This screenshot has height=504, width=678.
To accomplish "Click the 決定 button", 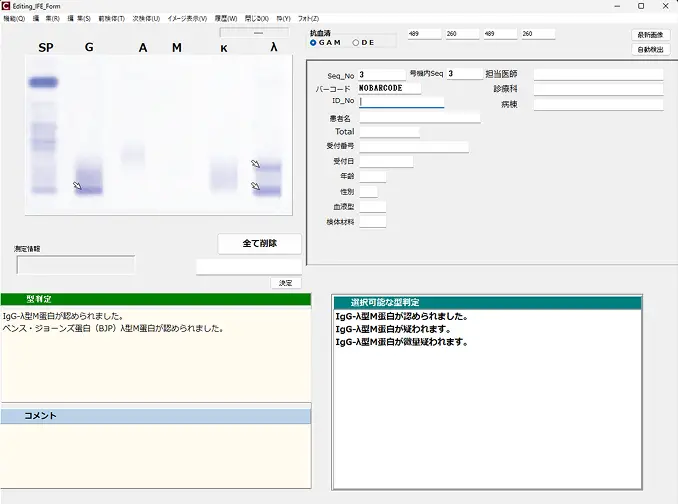I will [x=285, y=283].
